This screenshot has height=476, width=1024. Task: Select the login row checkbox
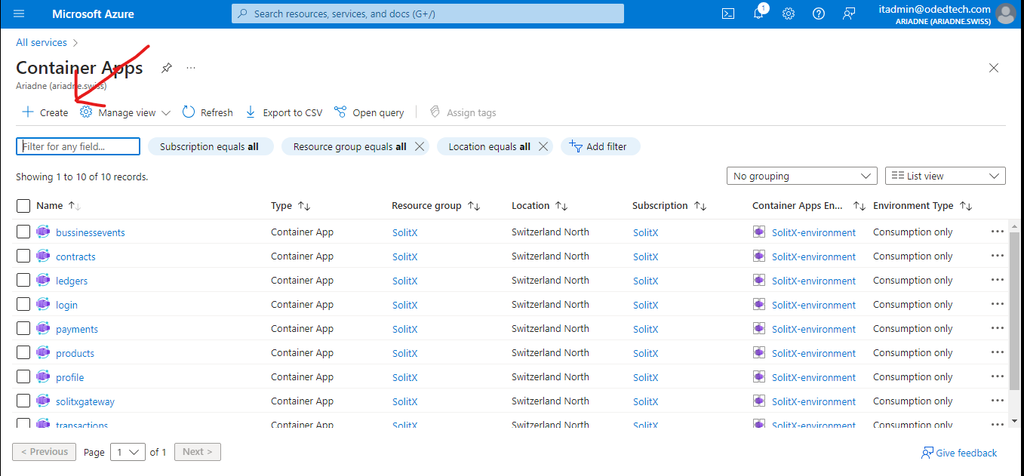click(x=24, y=304)
